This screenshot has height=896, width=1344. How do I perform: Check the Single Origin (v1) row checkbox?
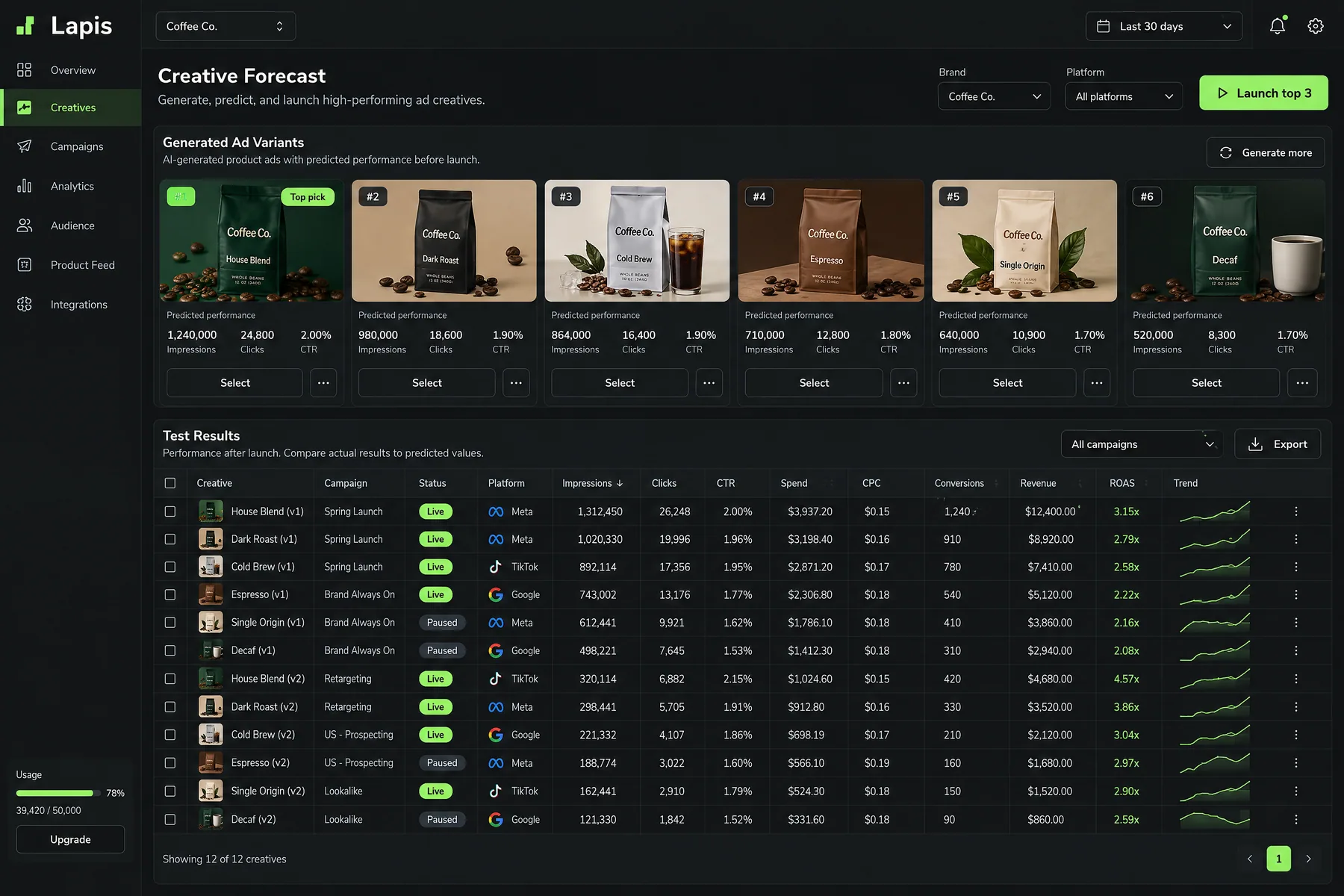[x=170, y=623]
